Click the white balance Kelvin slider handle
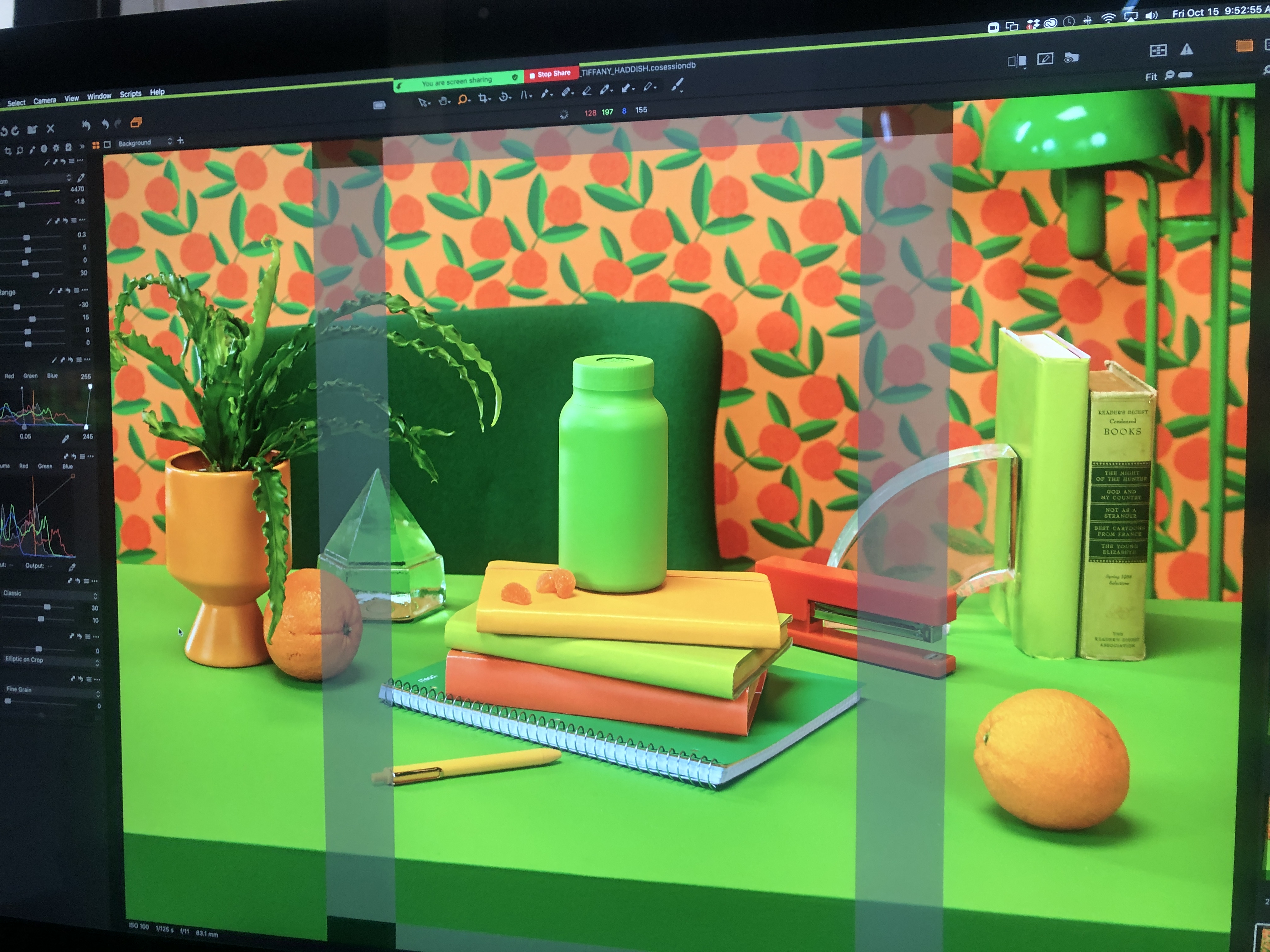The height and width of the screenshot is (952, 1270). coord(8,194)
